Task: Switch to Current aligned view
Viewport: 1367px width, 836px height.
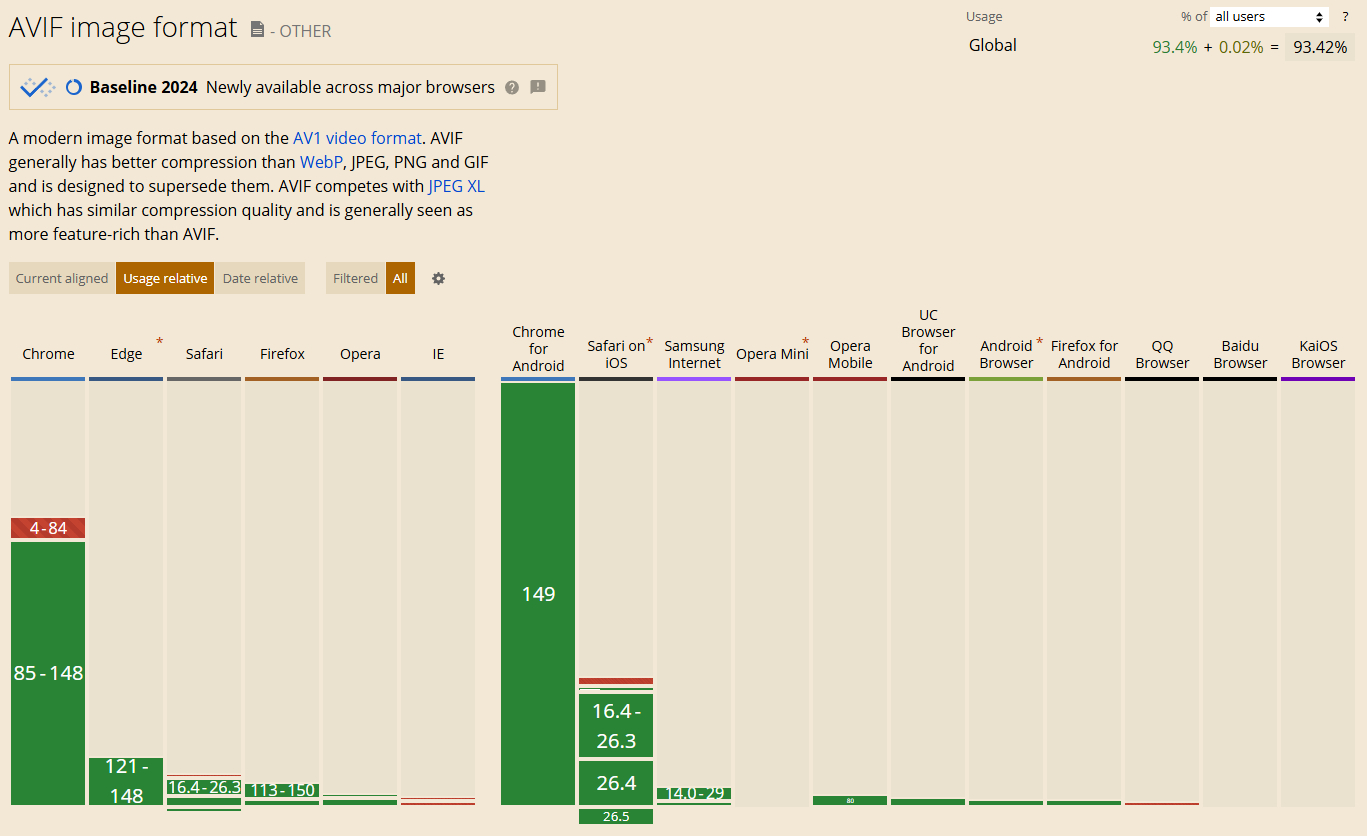Action: click(x=62, y=278)
